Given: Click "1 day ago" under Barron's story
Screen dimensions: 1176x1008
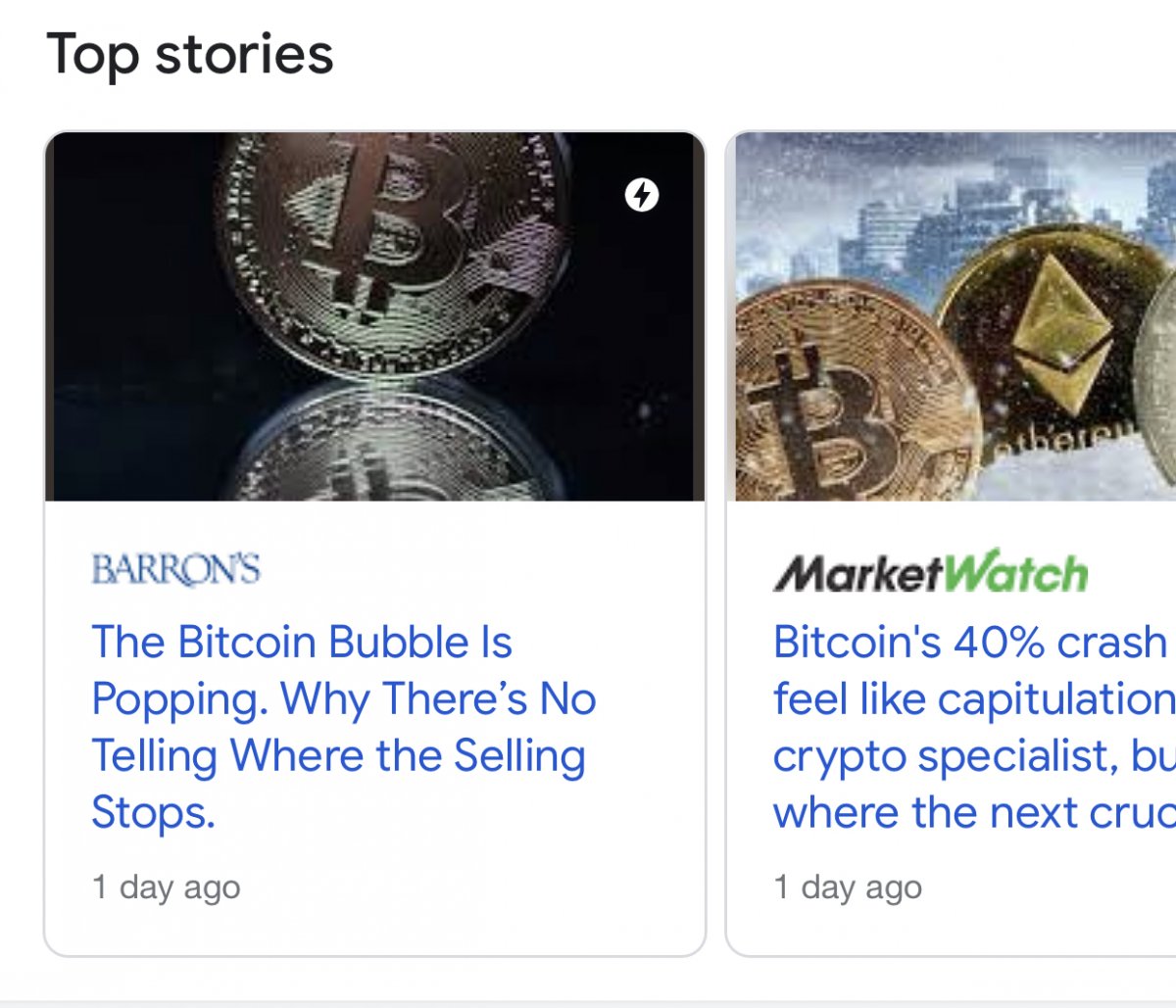Looking at the screenshot, I should [166, 888].
